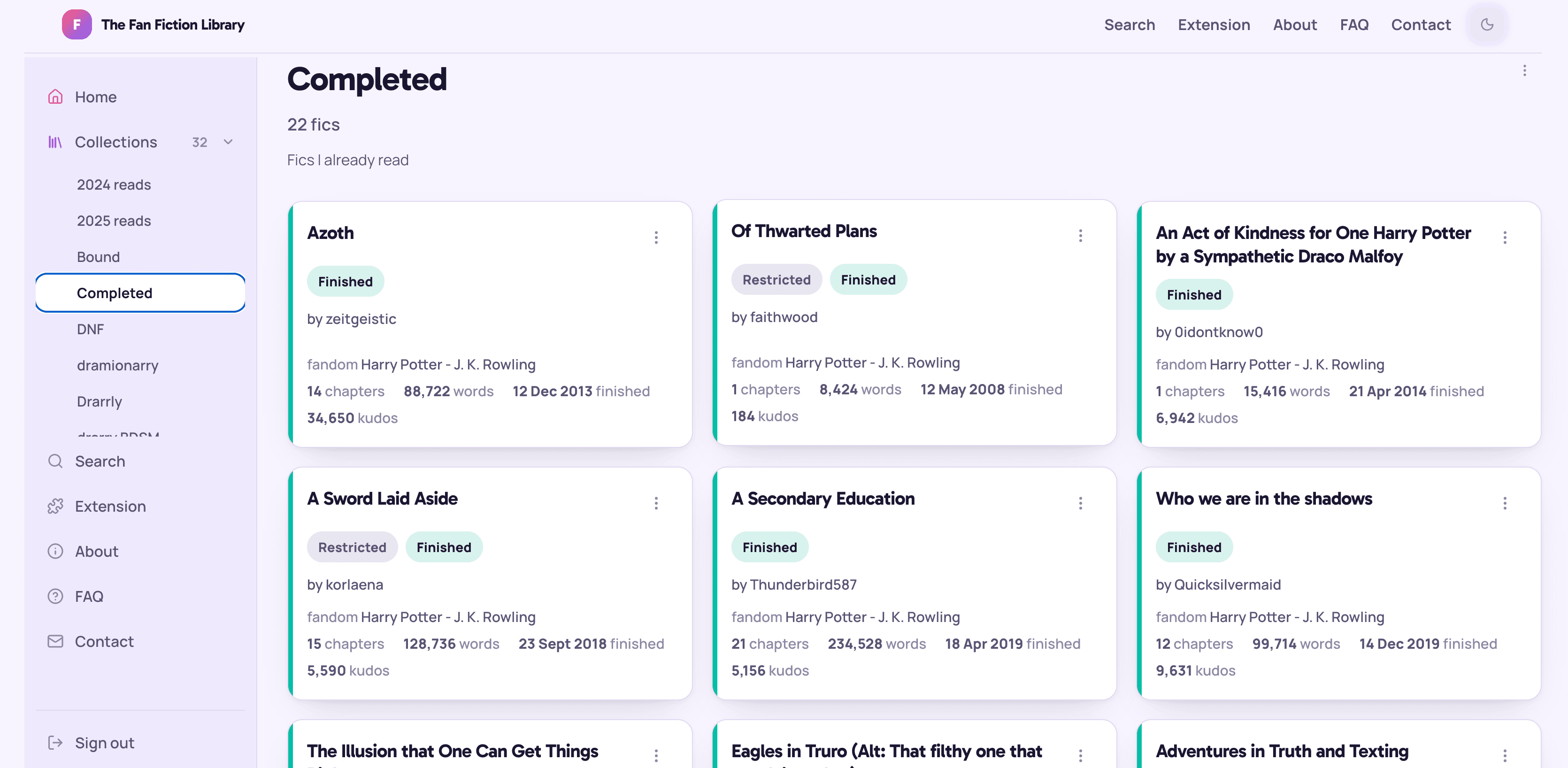Open the Of Thwarted Plans fic title

[803, 231]
